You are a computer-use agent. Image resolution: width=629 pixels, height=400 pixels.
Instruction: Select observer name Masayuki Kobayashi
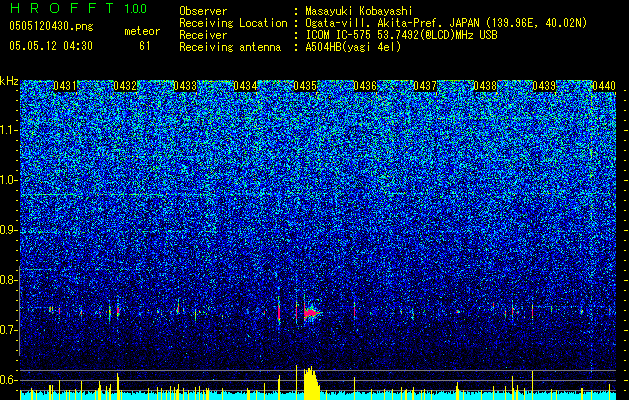[359, 11]
